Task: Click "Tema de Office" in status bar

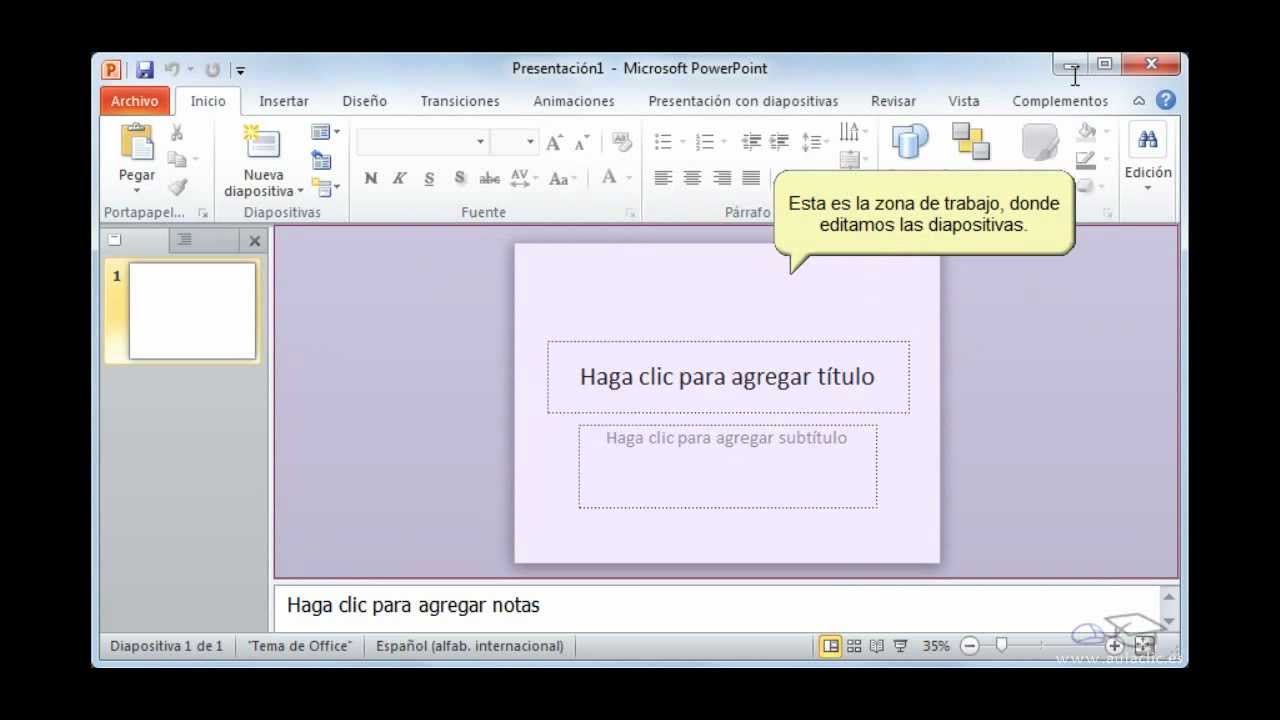Action: coord(300,646)
